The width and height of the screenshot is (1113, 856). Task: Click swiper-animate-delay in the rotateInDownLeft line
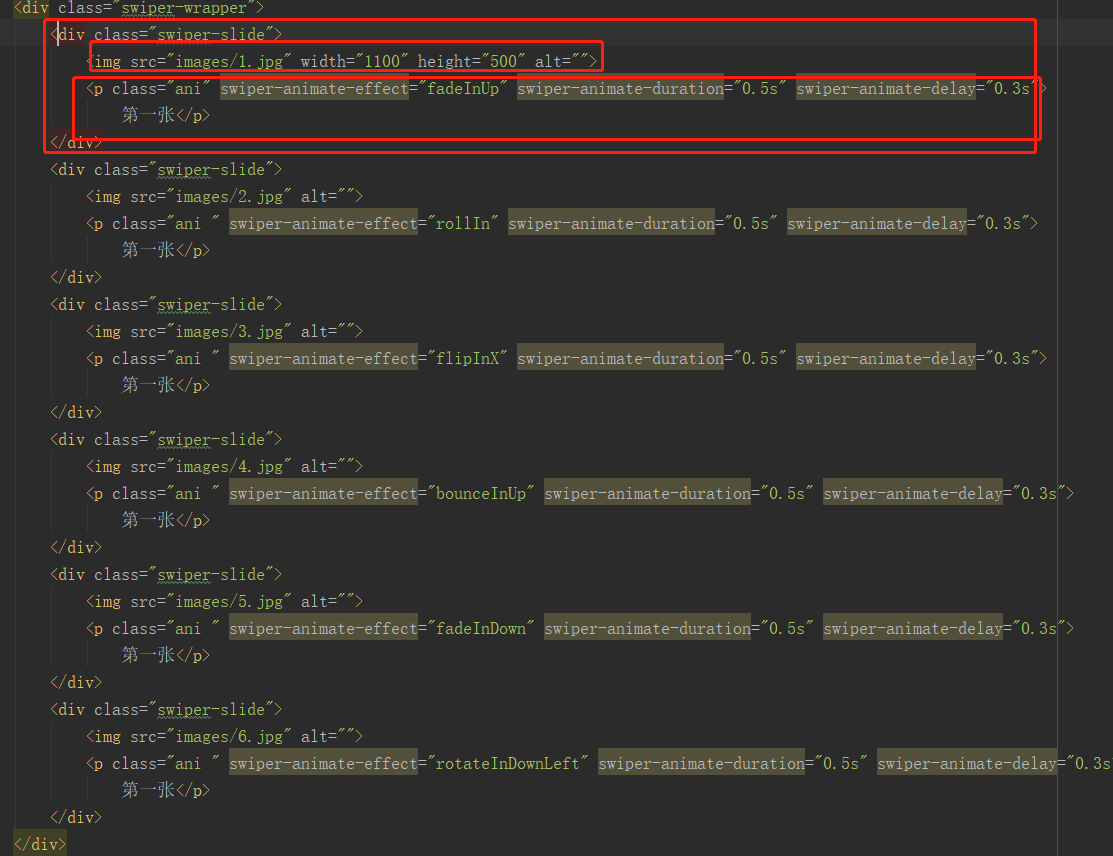(x=967, y=764)
